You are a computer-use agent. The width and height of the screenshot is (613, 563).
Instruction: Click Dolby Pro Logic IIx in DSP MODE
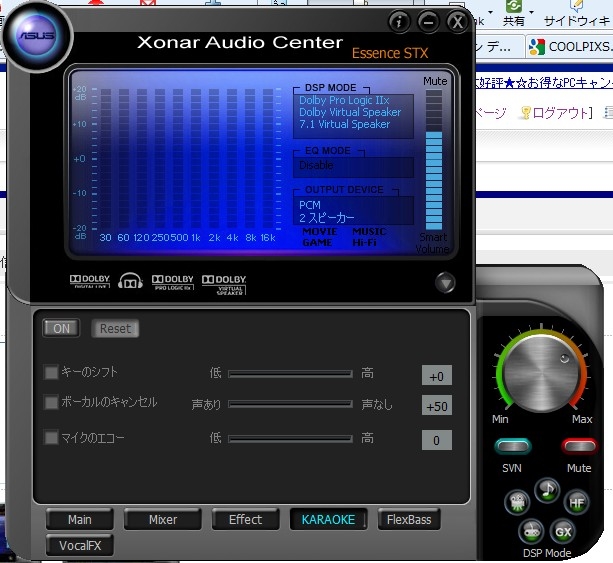point(344,100)
